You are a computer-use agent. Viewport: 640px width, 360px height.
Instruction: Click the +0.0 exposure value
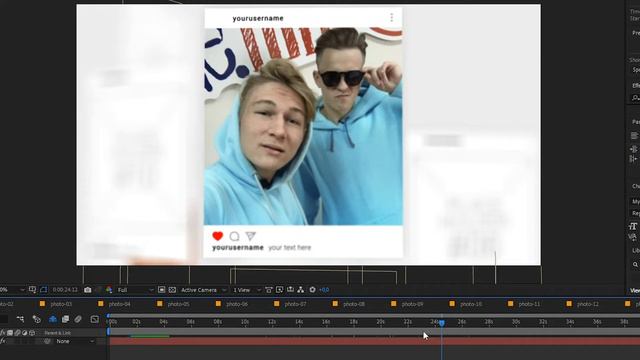click(324, 290)
